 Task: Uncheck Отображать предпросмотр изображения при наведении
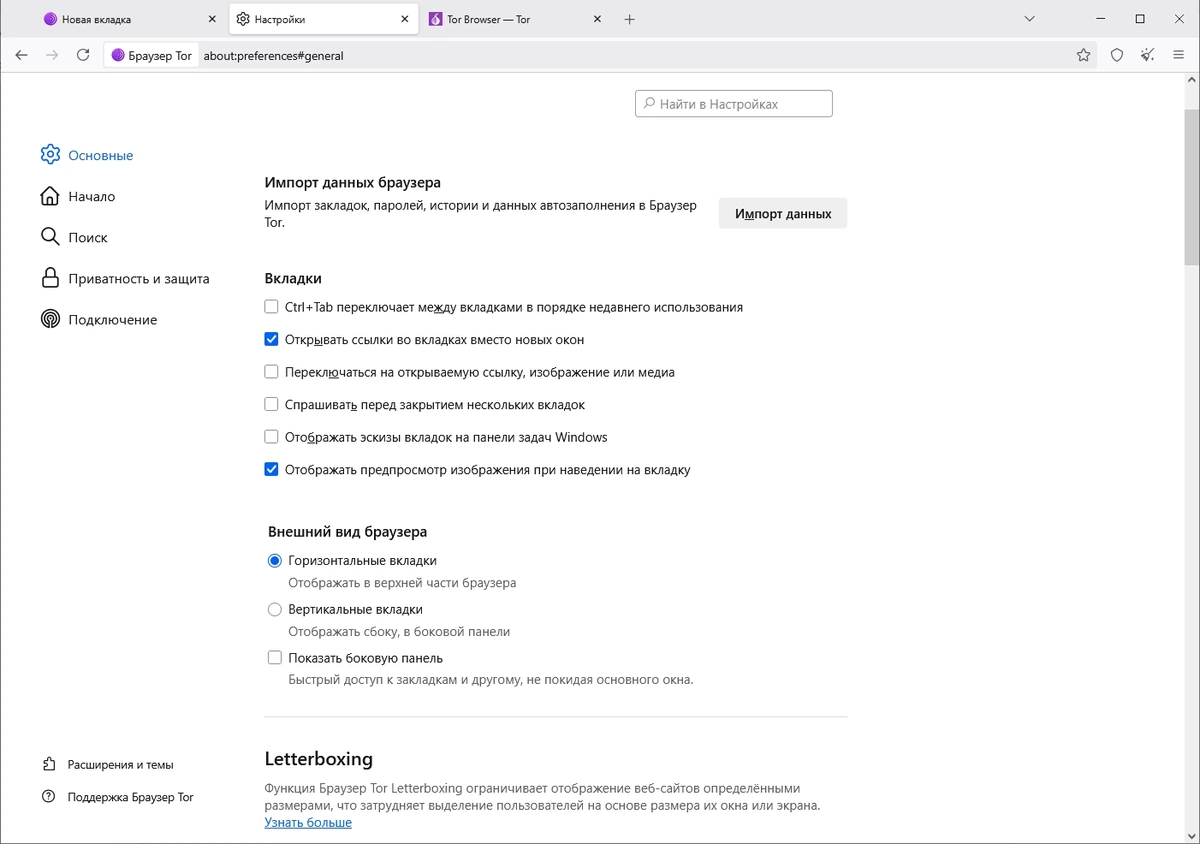271,469
